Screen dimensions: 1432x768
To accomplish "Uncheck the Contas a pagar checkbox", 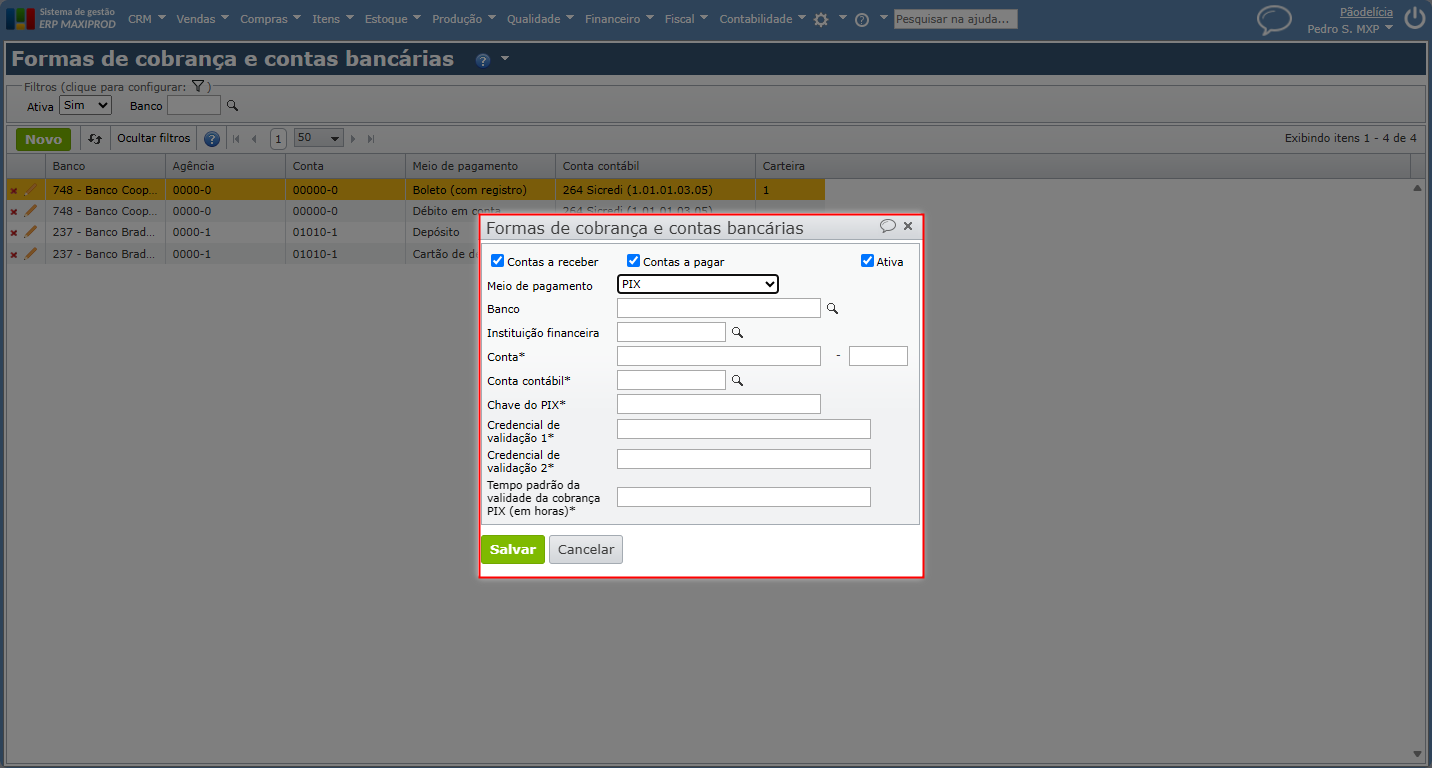I will tap(633, 261).
